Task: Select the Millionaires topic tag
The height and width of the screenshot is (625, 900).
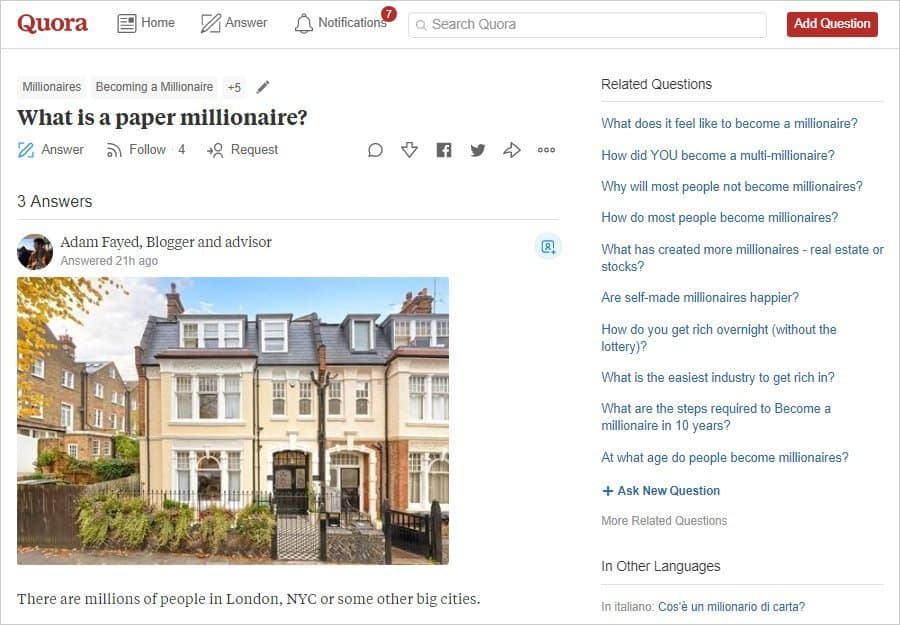Action: tap(52, 87)
